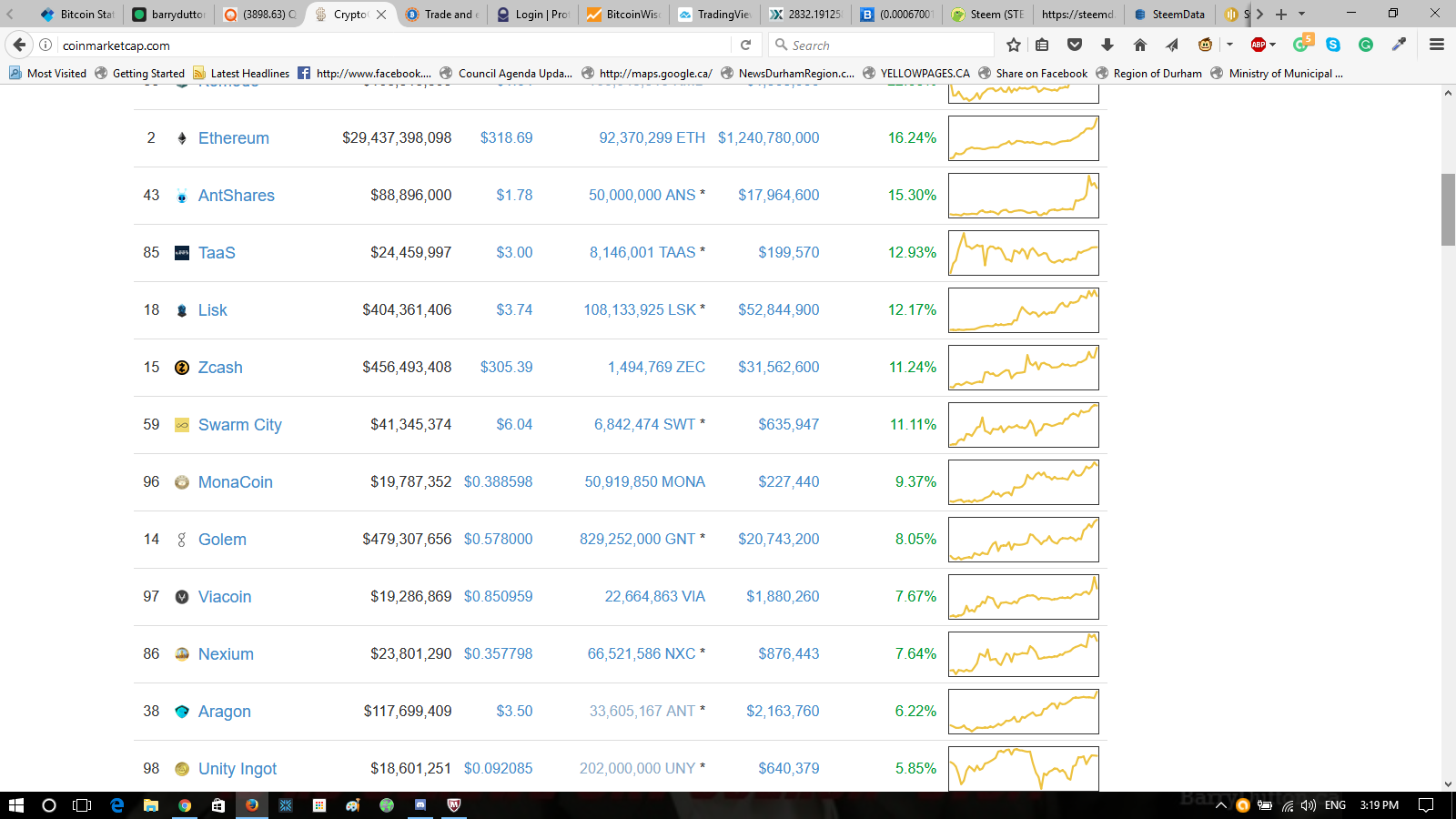Screen dimensions: 1456x819
Task: Click the Zcash coin logo icon
Action: (182, 368)
